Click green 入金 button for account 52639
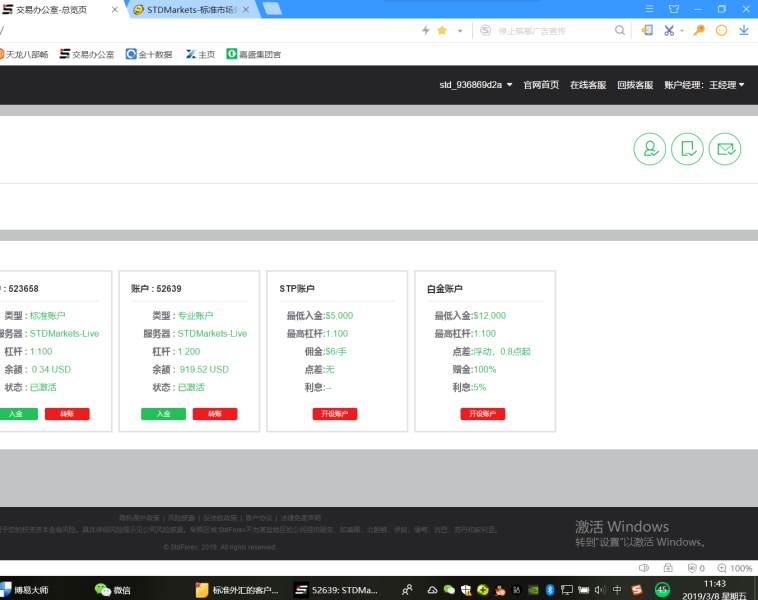Viewport: 758px width, 600px height. 163,414
